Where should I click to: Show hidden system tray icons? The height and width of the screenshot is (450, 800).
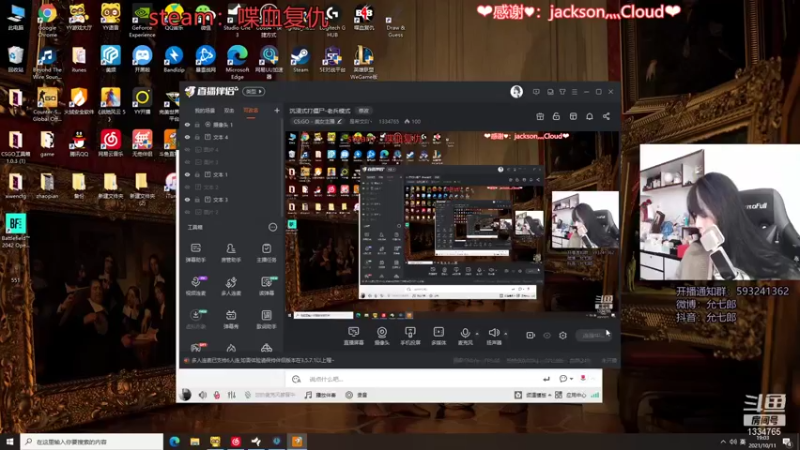(723, 442)
